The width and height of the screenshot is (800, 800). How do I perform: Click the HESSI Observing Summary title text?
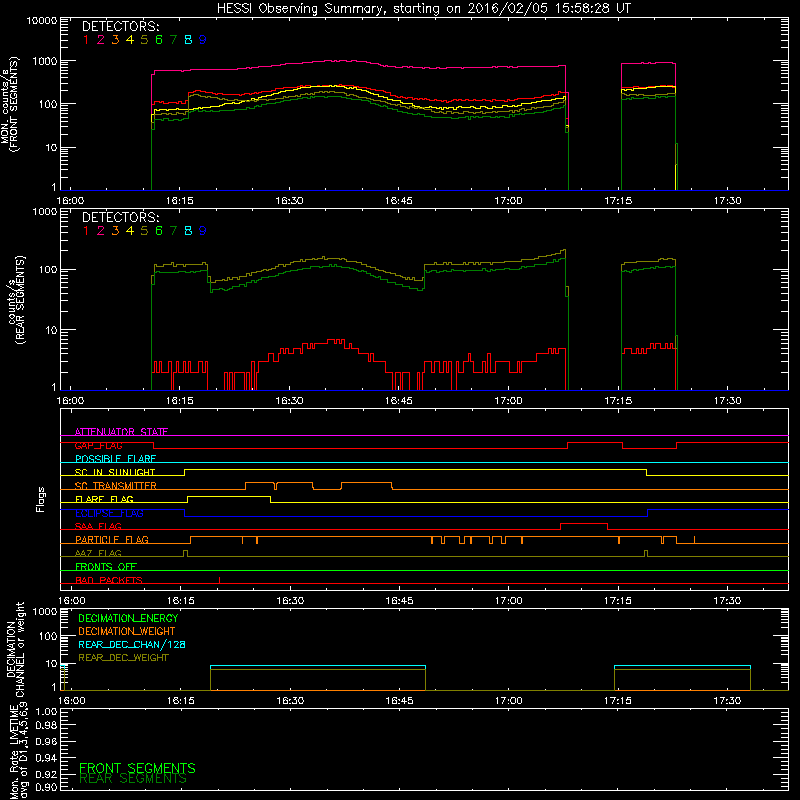423,8
